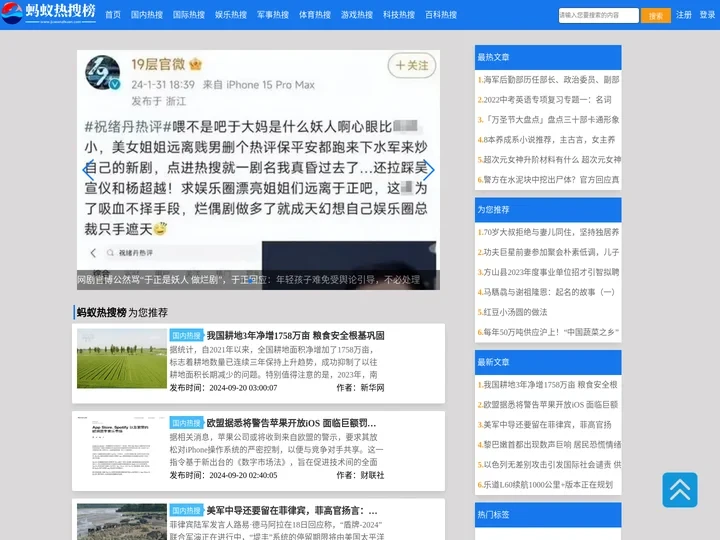Click the 十关注 follow button in slide
The height and width of the screenshot is (540, 720).
tap(412, 66)
